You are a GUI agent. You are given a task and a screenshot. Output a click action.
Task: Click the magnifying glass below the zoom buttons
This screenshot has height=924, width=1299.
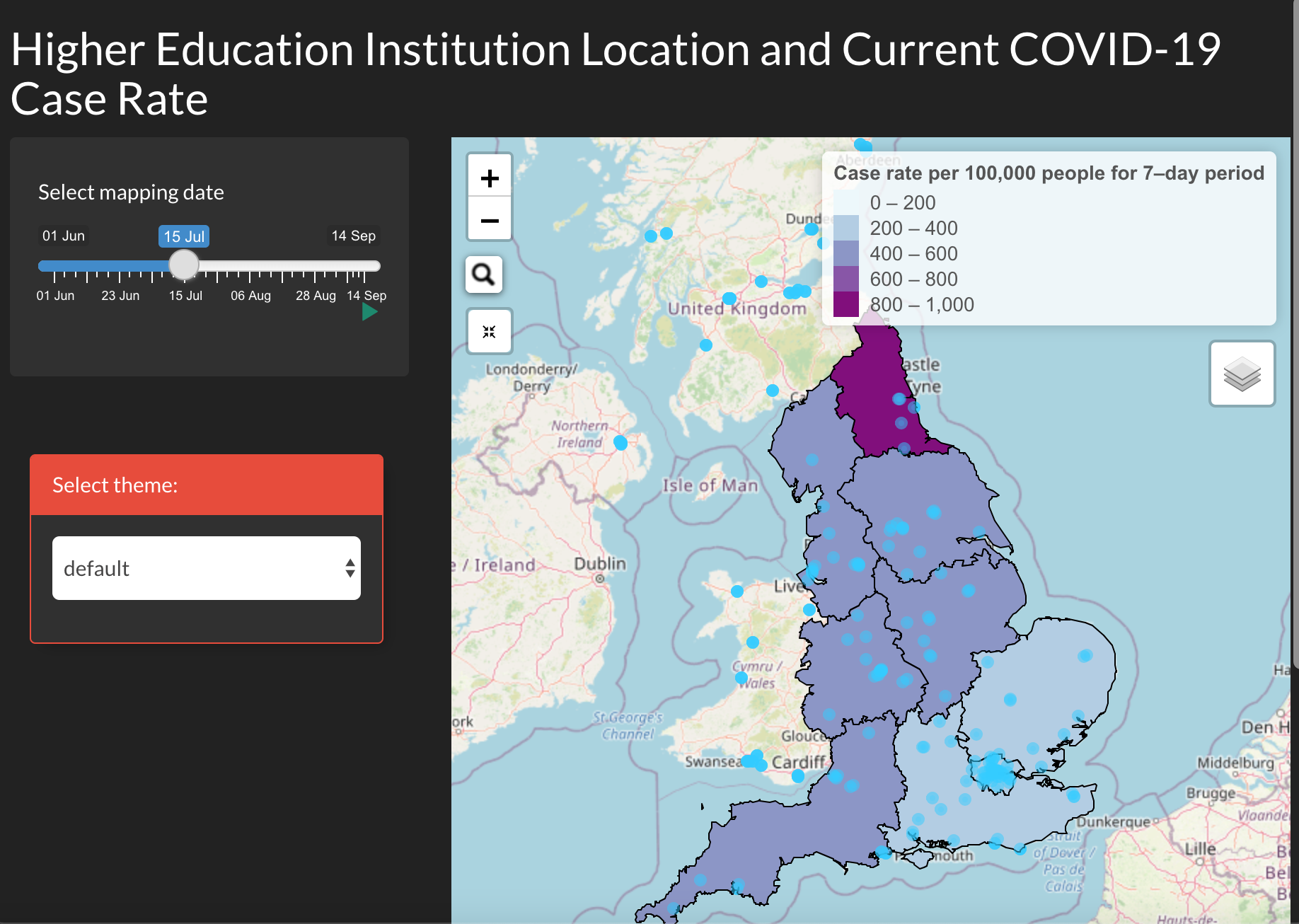pyautogui.click(x=483, y=274)
